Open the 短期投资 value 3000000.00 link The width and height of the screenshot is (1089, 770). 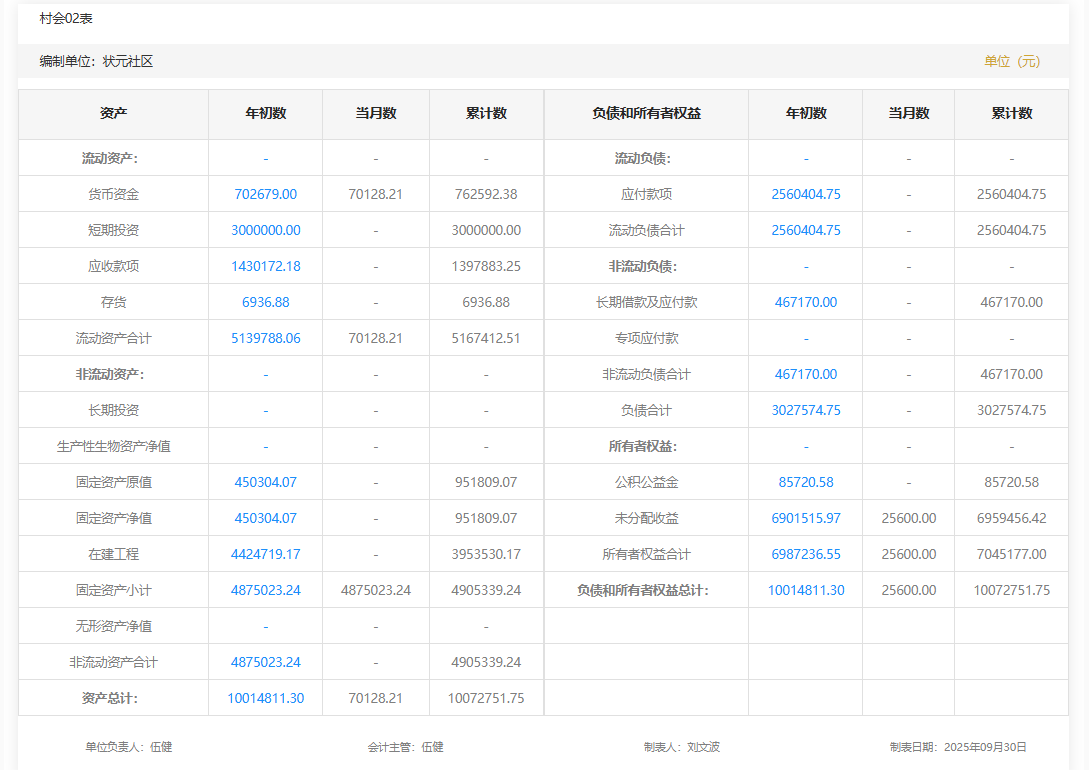pos(265,230)
